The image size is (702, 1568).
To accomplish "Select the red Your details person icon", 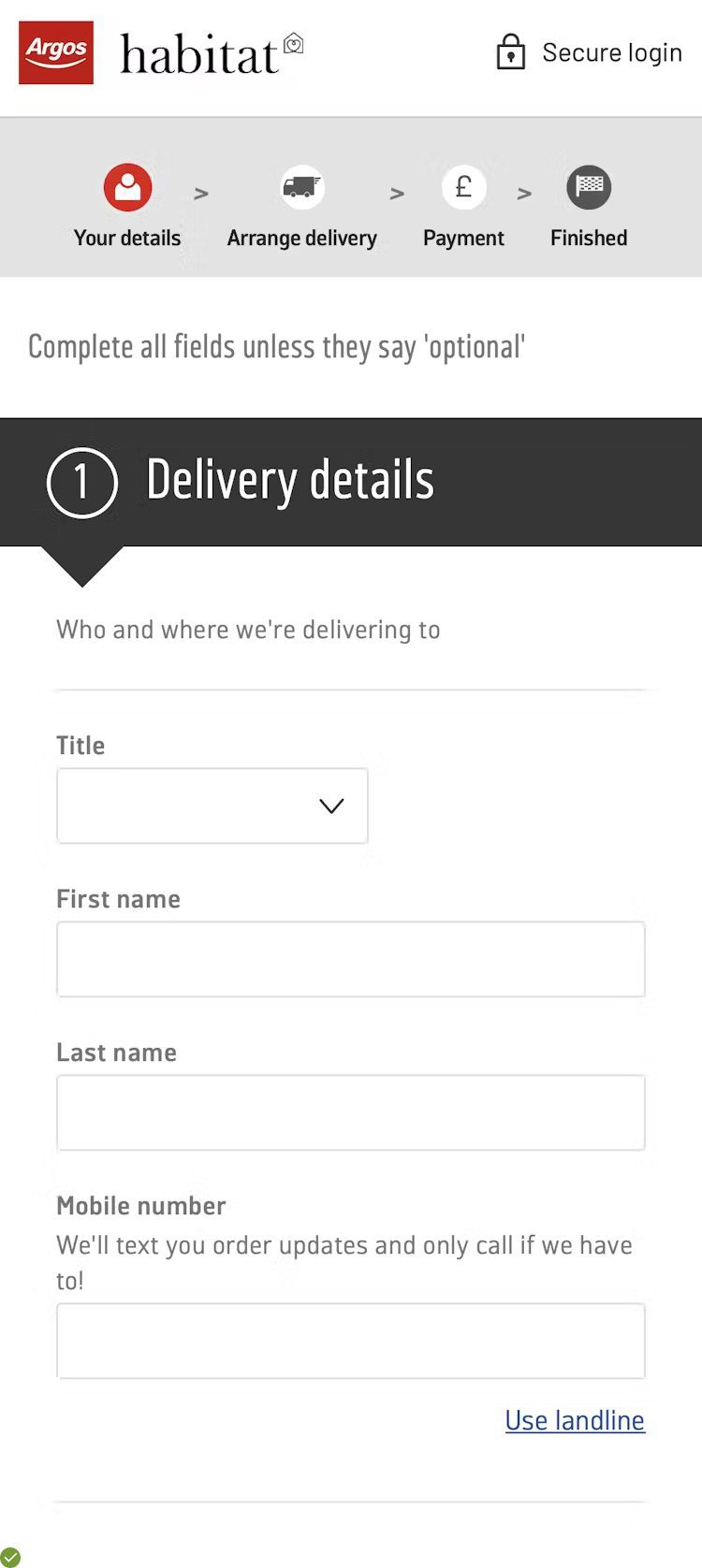I will (127, 188).
